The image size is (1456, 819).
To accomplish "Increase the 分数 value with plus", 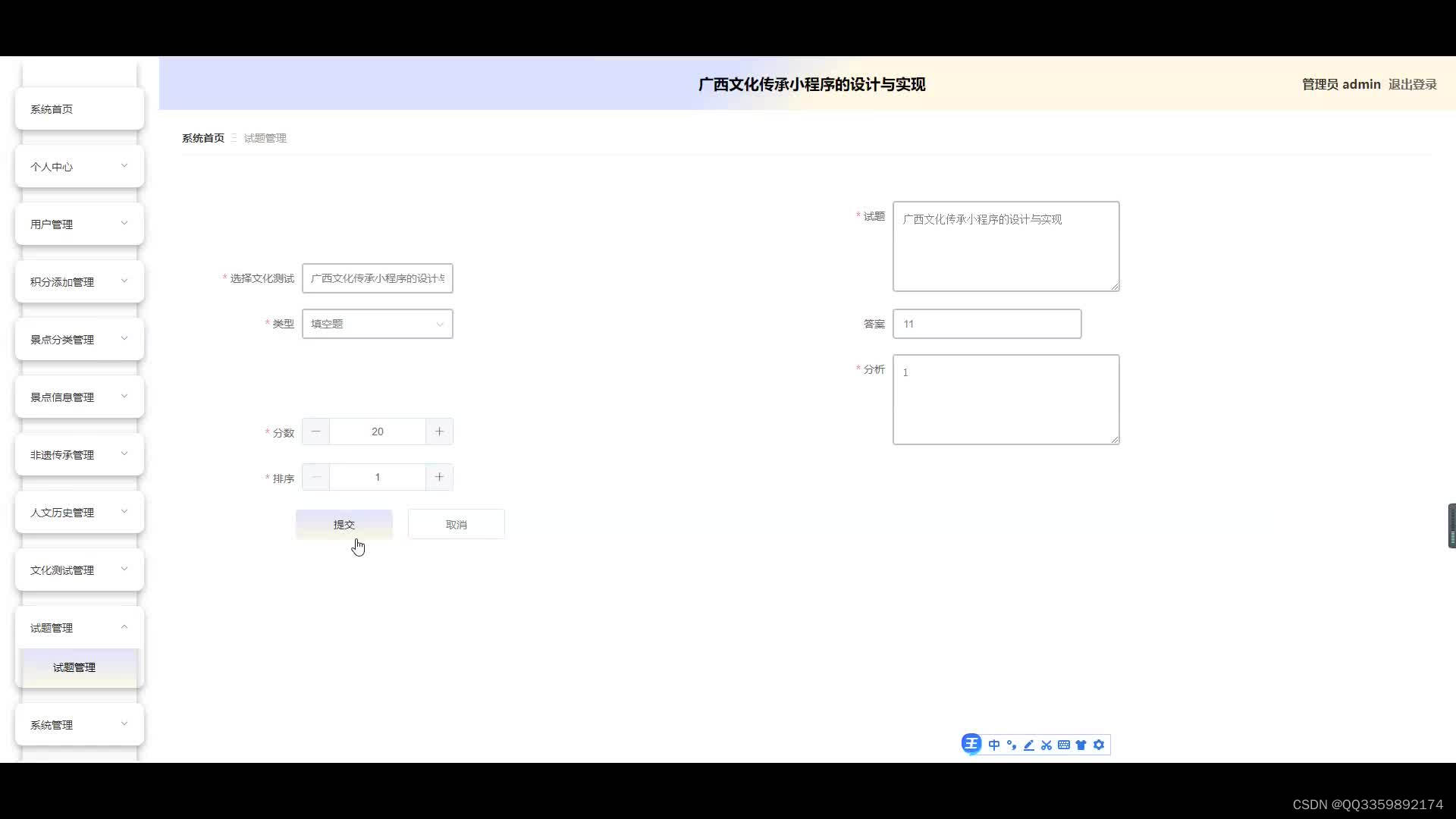I will [439, 431].
